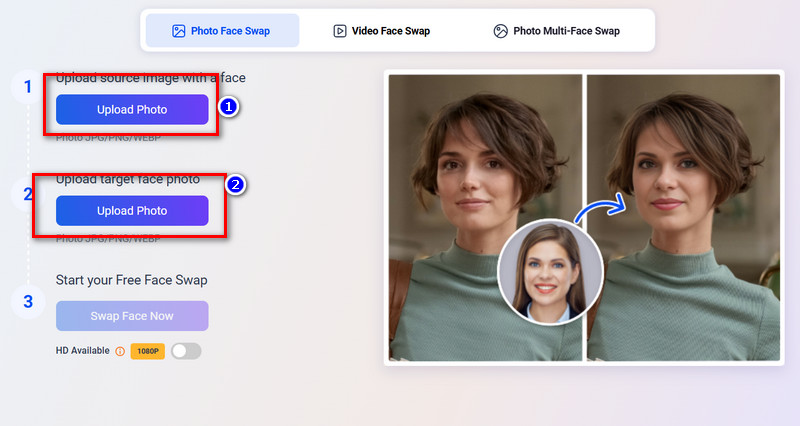Select the circular target face thumbnail
This screenshot has width=800, height=426.
[x=550, y=270]
